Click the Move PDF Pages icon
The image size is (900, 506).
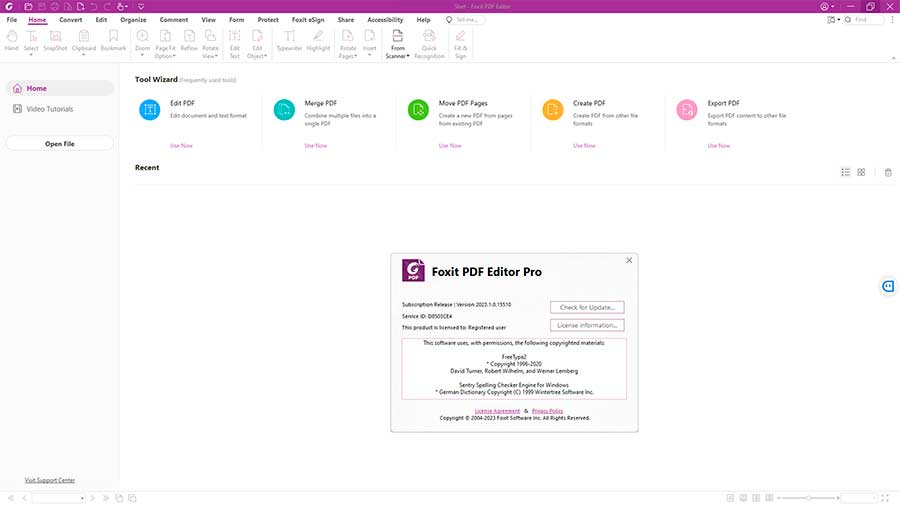[x=418, y=110]
